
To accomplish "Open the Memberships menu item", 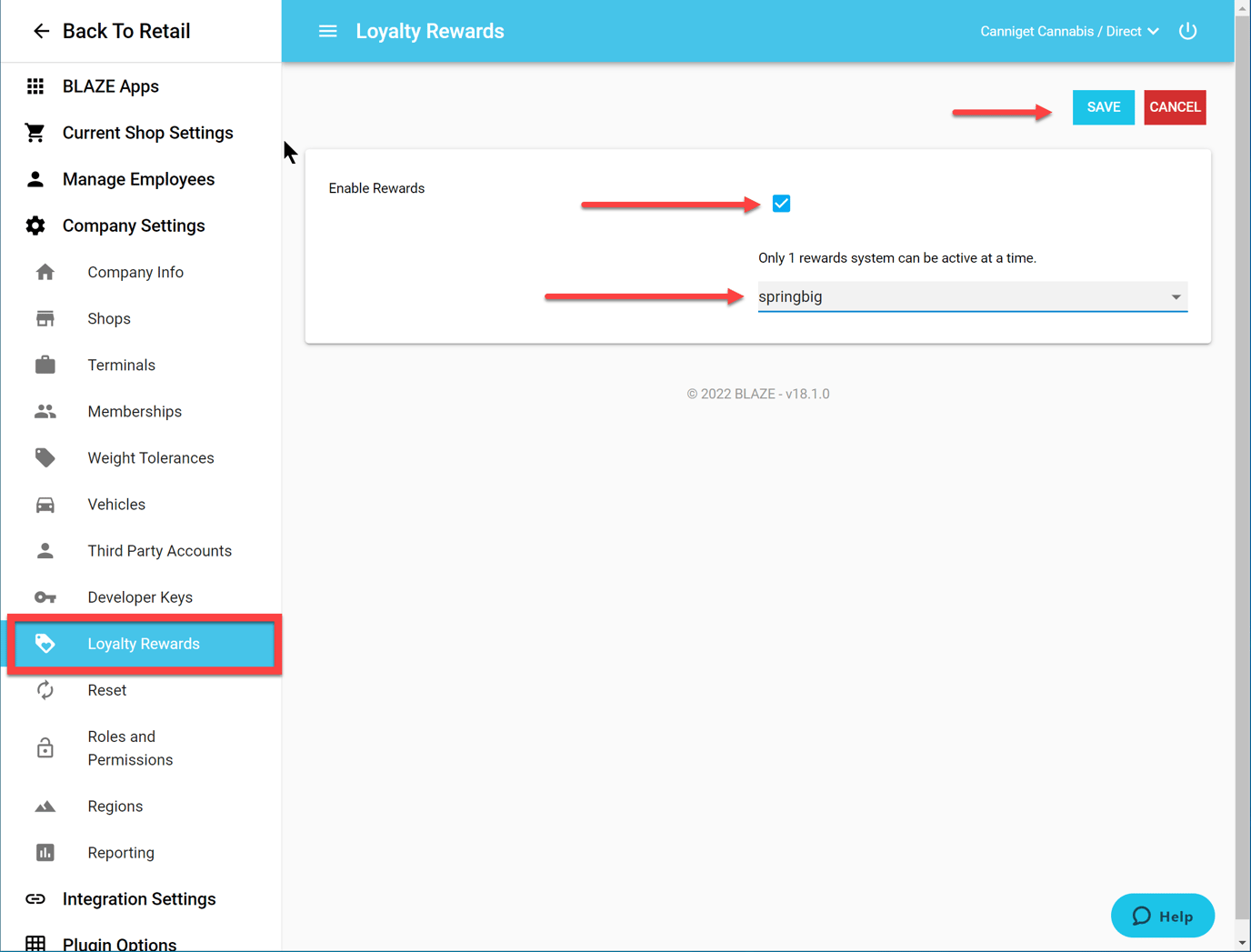I will coord(135,412).
